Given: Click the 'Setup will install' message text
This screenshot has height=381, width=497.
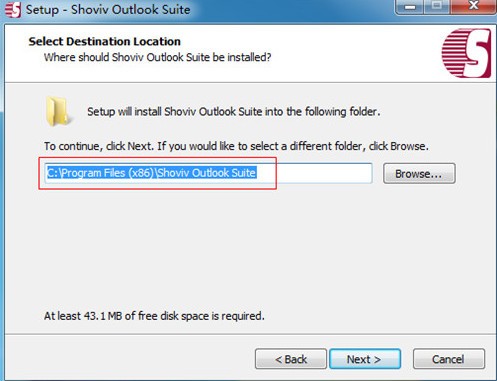Looking at the screenshot, I should (234, 111).
